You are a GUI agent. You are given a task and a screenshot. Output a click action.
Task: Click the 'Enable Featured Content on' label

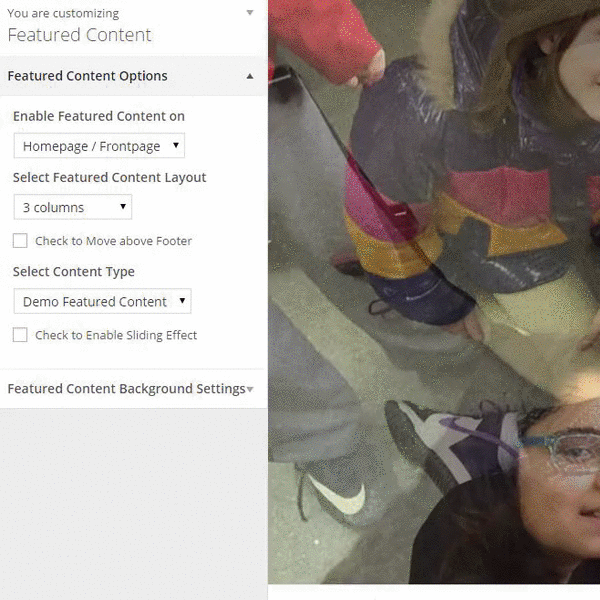[x=99, y=116]
